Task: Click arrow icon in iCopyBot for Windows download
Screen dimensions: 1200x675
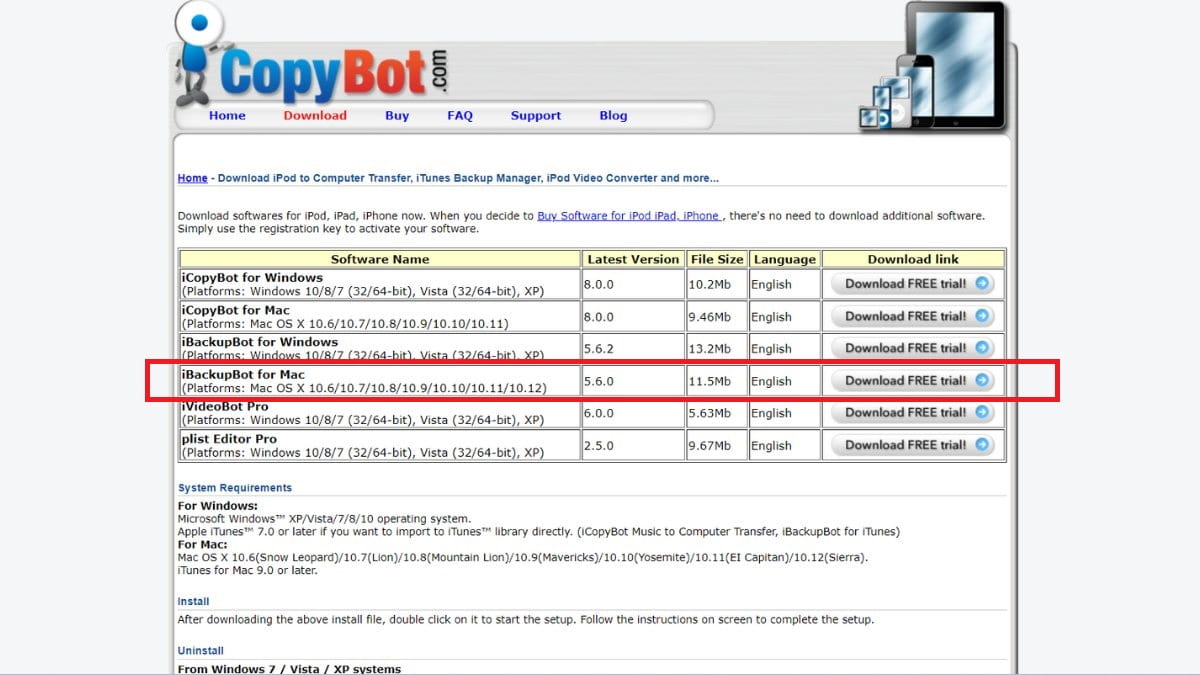Action: 982,284
